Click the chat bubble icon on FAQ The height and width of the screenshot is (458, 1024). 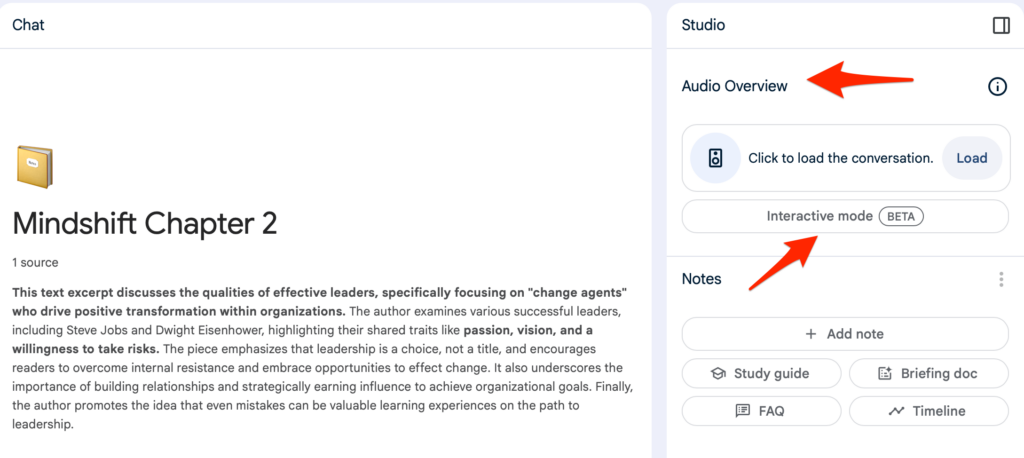pos(743,411)
